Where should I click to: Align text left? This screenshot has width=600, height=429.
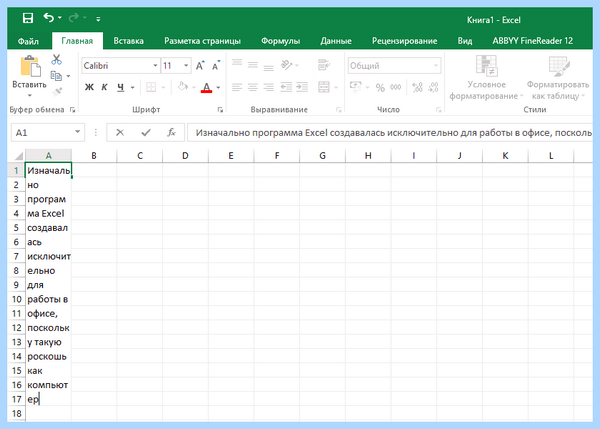point(237,87)
